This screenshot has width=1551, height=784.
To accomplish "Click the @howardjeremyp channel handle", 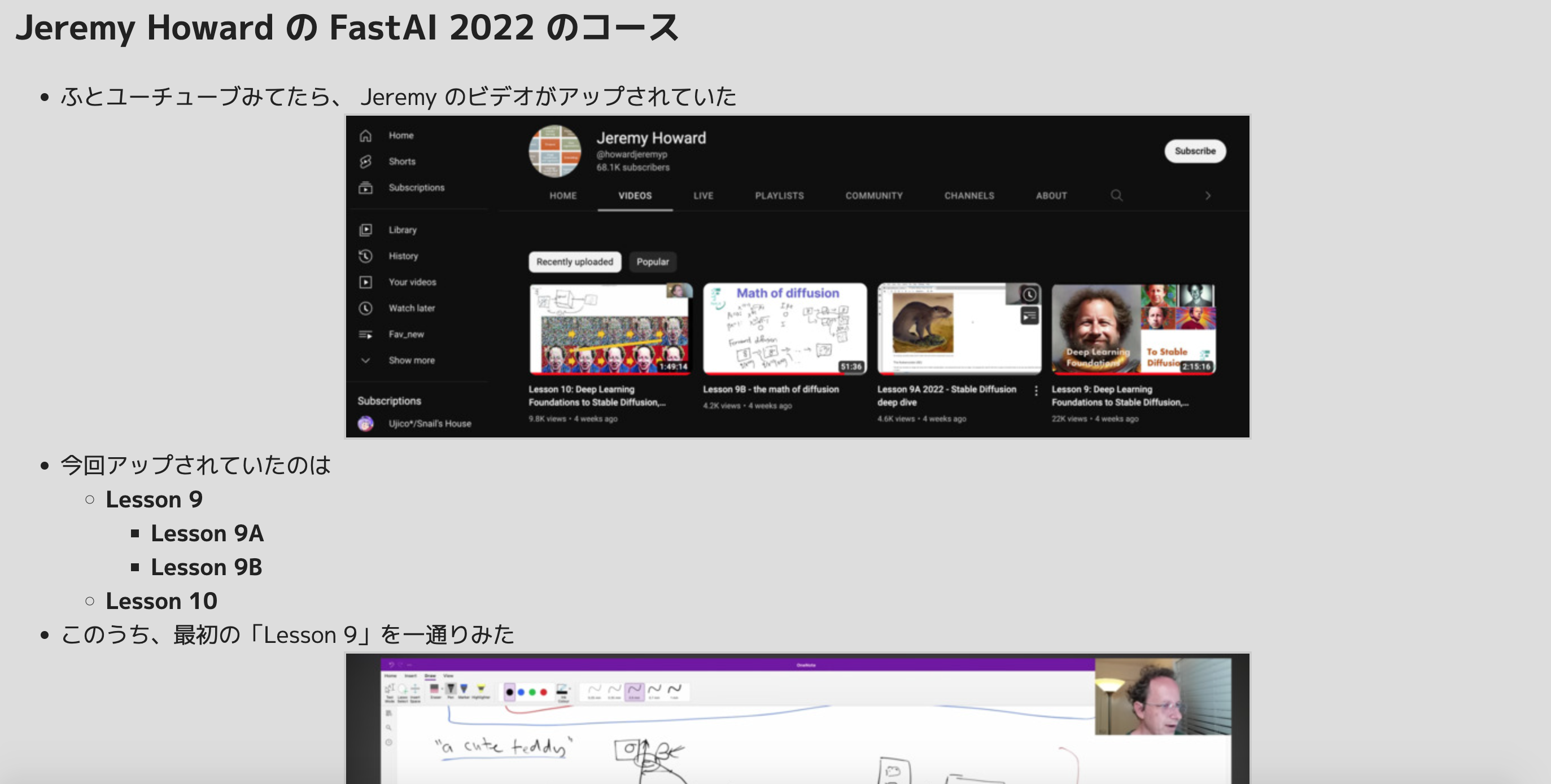I will click(x=632, y=154).
